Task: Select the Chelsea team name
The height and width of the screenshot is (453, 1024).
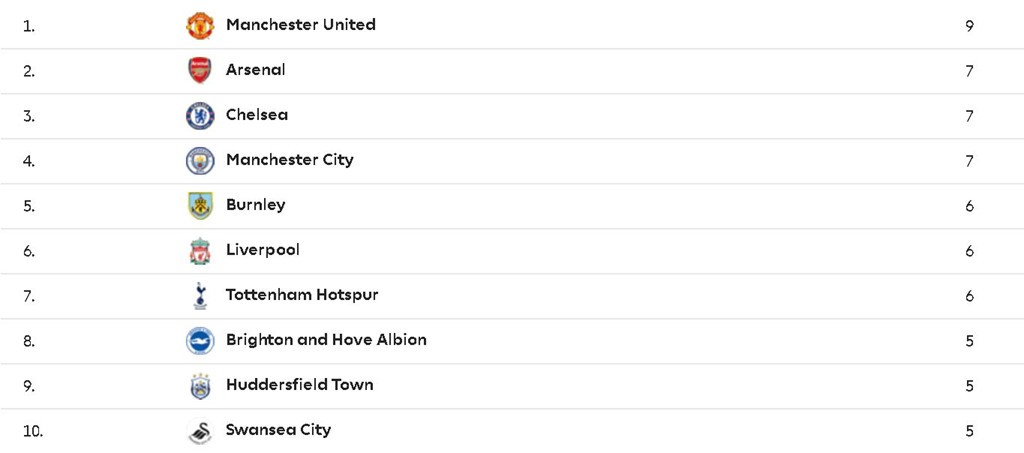Action: pos(256,115)
